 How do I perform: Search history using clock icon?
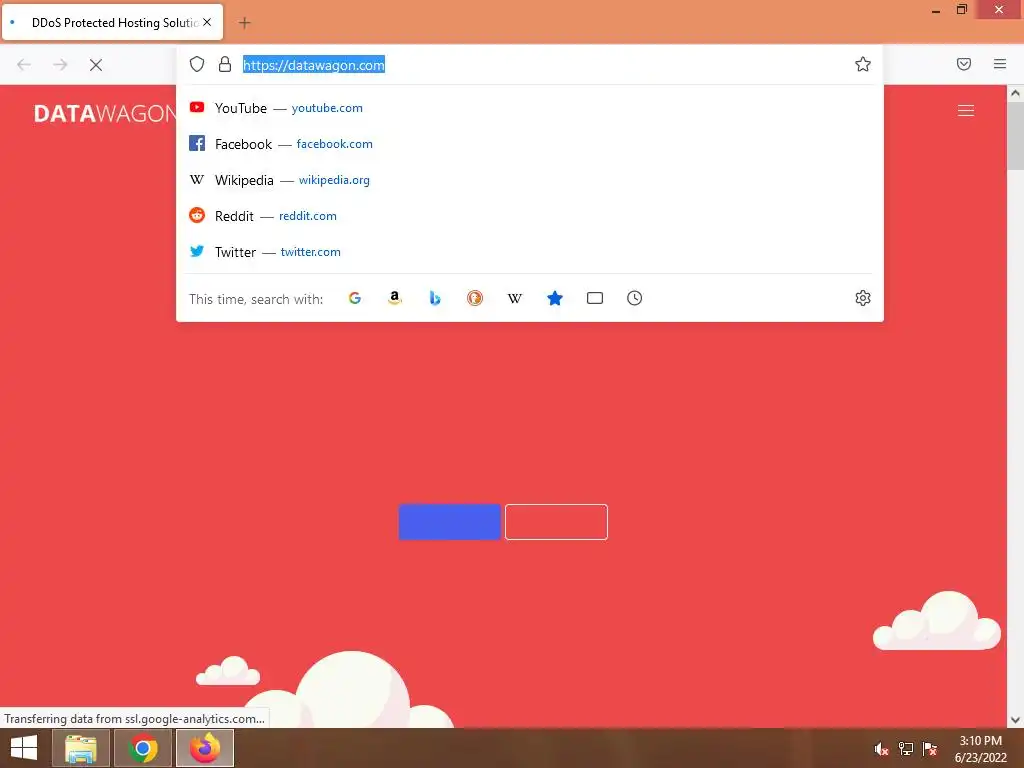click(635, 298)
